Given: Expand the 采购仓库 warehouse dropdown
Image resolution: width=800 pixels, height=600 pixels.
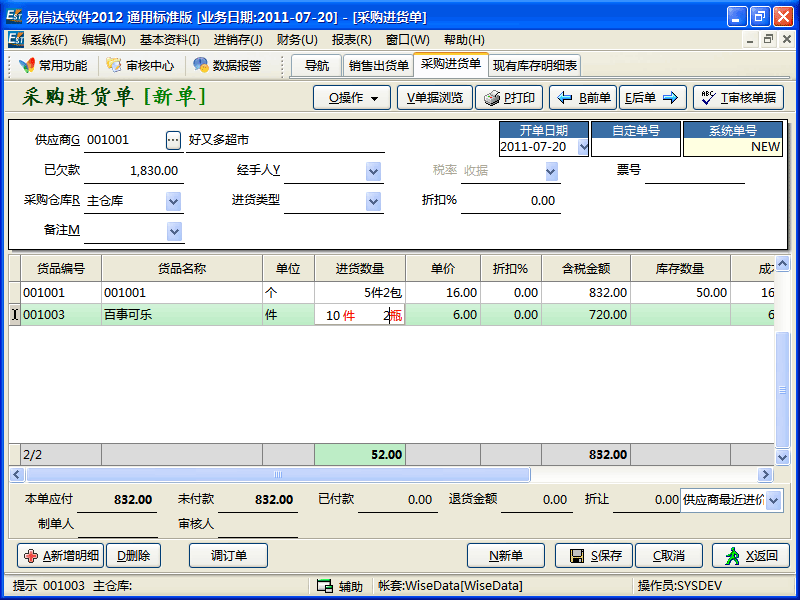Looking at the screenshot, I should pyautogui.click(x=174, y=202).
